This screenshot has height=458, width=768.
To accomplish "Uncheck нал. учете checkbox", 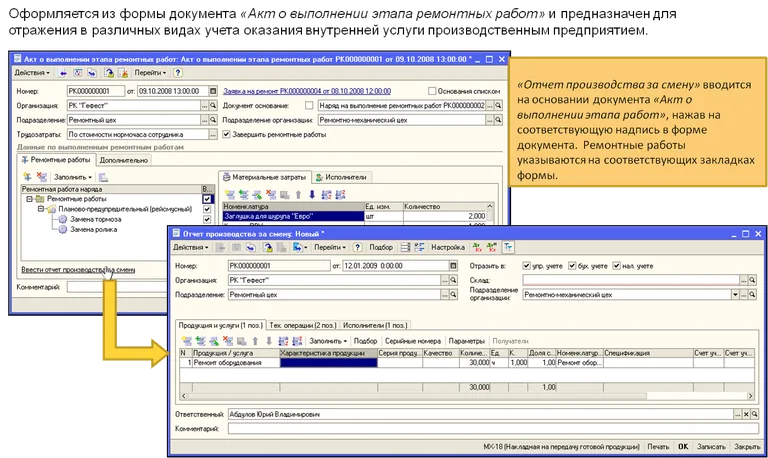I will [x=617, y=266].
